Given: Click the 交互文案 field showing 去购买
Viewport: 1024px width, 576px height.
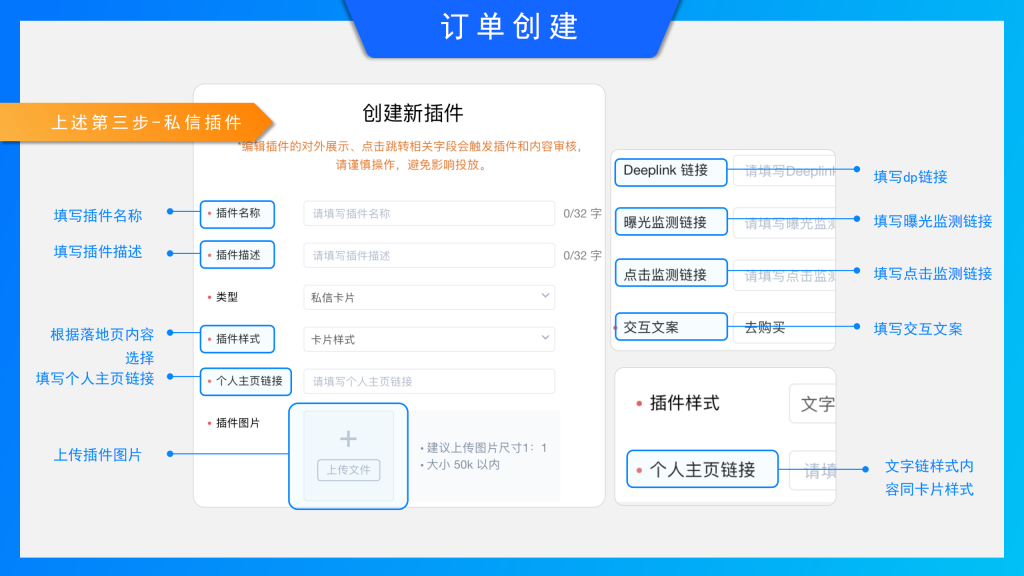Looking at the screenshot, I should coord(784,328).
